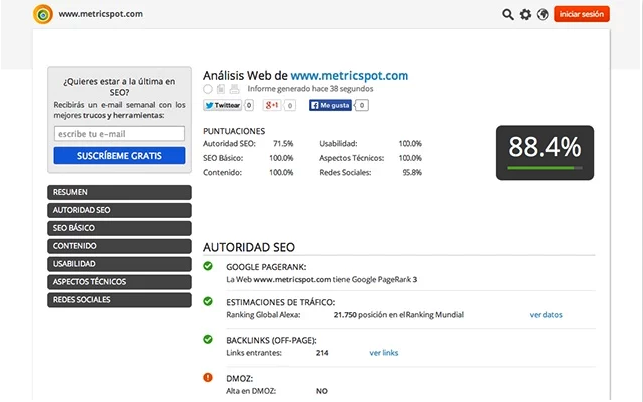This screenshot has width=643, height=402.
Task: Click the green check icon next to Backlinks
Action: tap(208, 340)
